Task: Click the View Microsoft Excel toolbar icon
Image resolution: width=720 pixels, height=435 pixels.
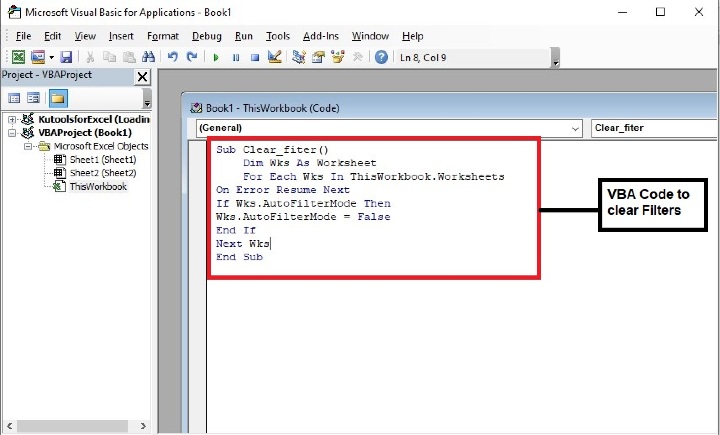Action: click(x=18, y=57)
